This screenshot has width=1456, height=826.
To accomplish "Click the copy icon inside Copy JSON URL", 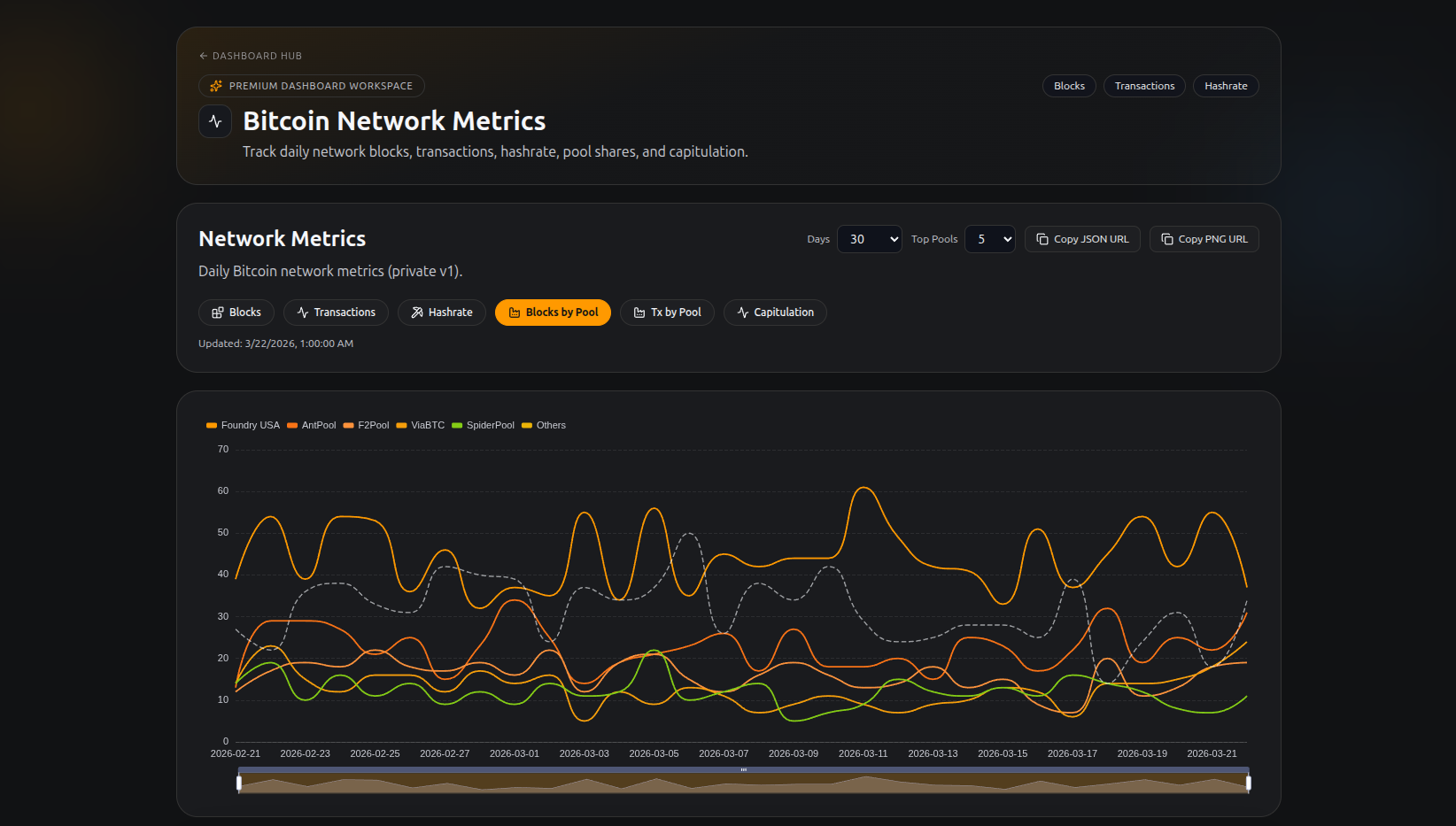I will coord(1042,238).
